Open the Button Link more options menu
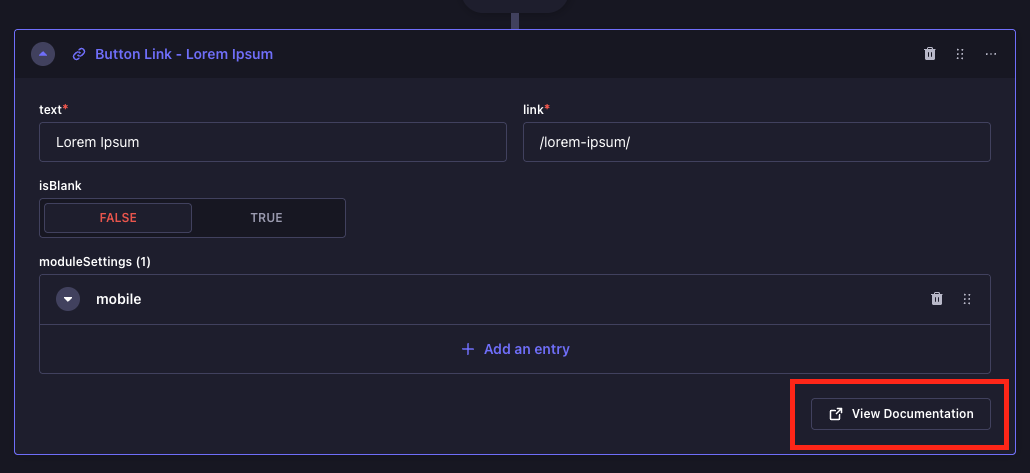1030x473 pixels. tap(991, 54)
